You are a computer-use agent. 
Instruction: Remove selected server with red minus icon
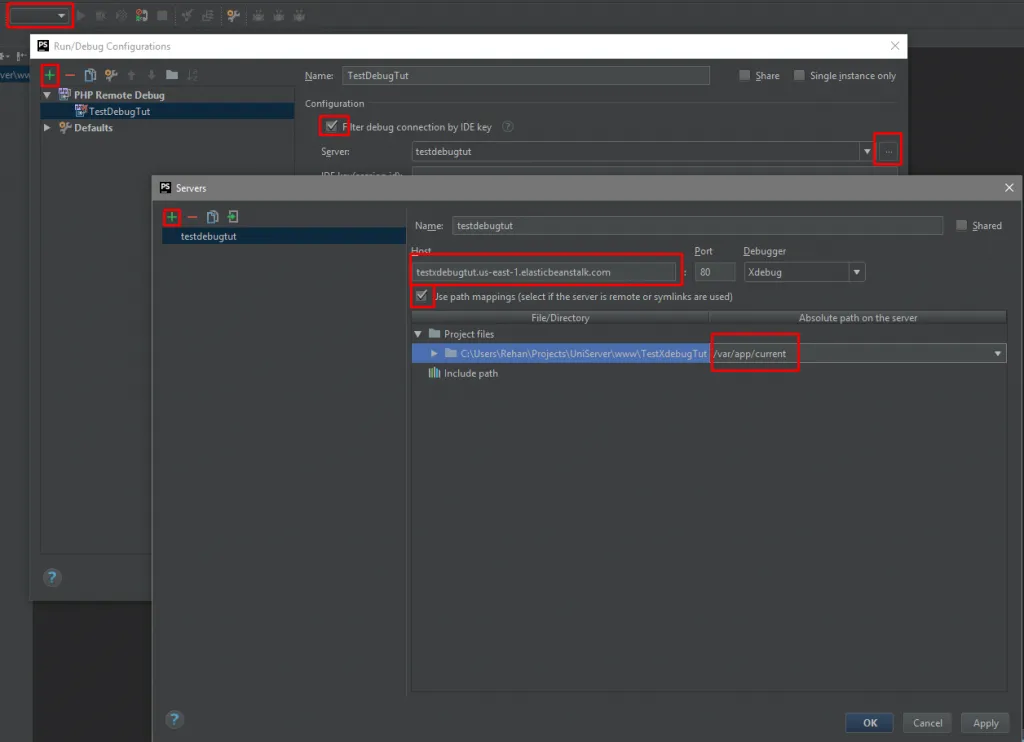pyautogui.click(x=192, y=217)
